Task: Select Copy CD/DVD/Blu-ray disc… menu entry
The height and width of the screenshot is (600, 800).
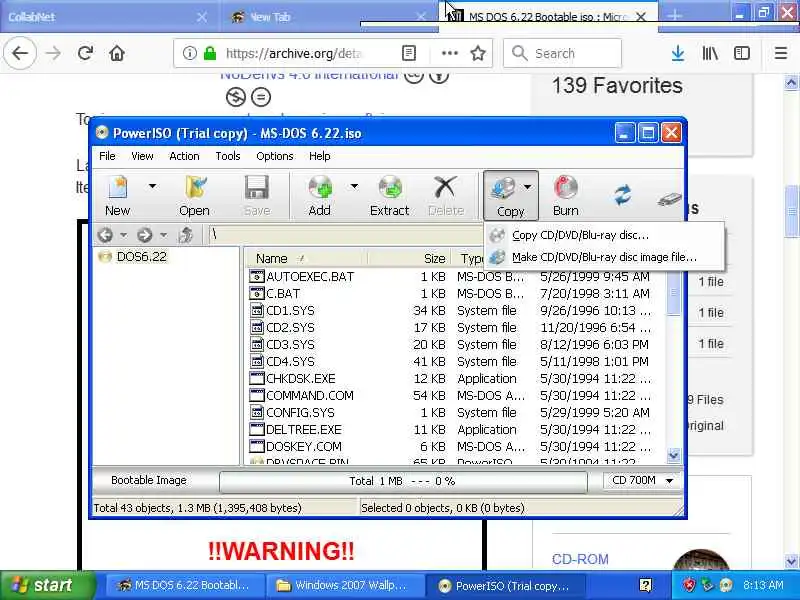Action: 581,235
